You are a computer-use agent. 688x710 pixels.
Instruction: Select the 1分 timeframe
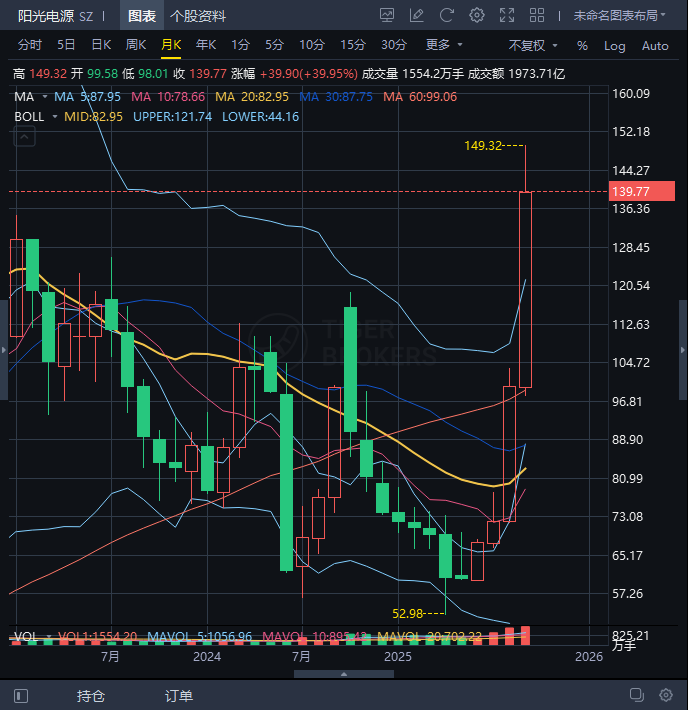pyautogui.click(x=241, y=45)
